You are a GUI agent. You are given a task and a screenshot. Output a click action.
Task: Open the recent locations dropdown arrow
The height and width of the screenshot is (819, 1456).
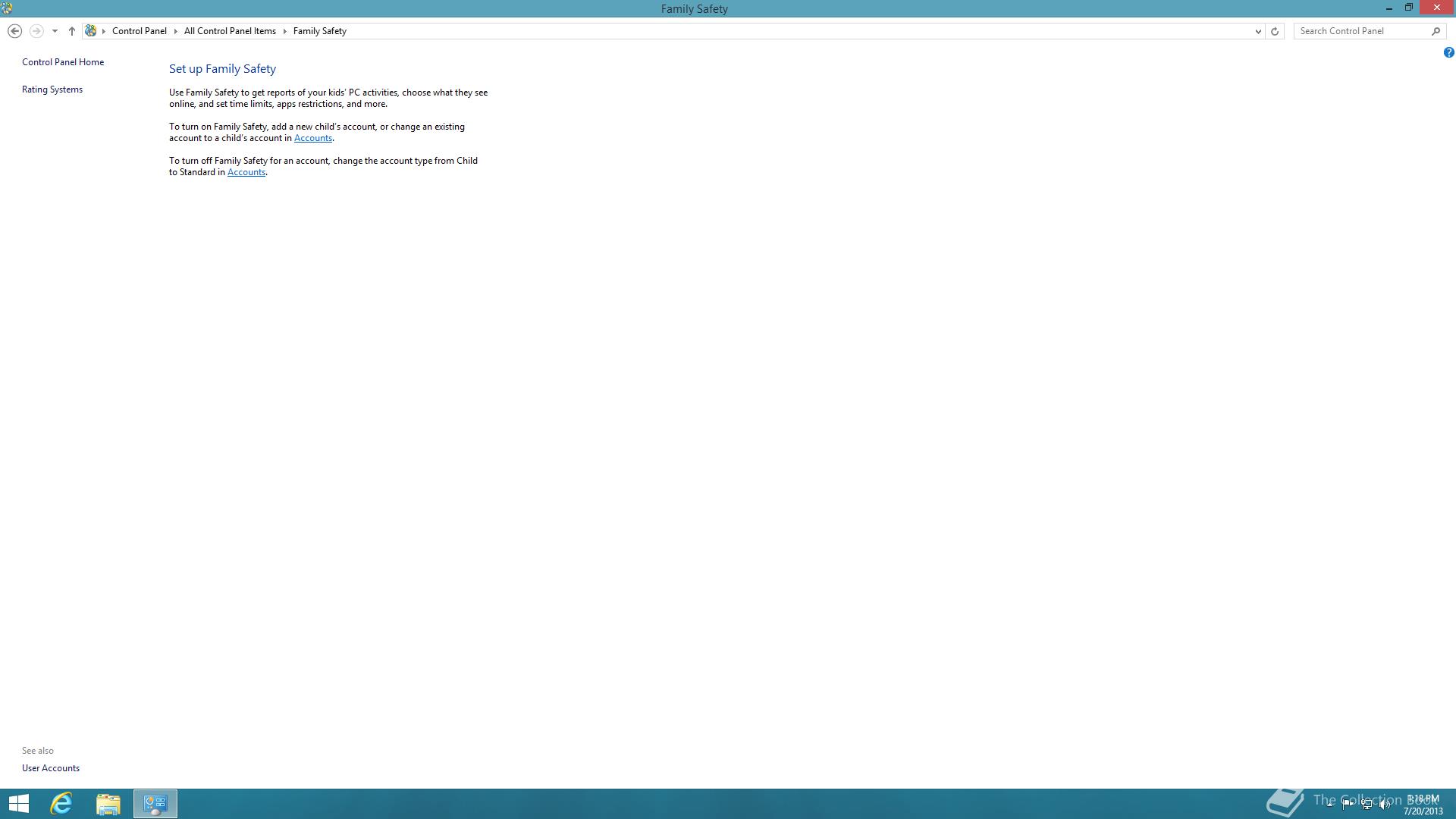[x=55, y=31]
